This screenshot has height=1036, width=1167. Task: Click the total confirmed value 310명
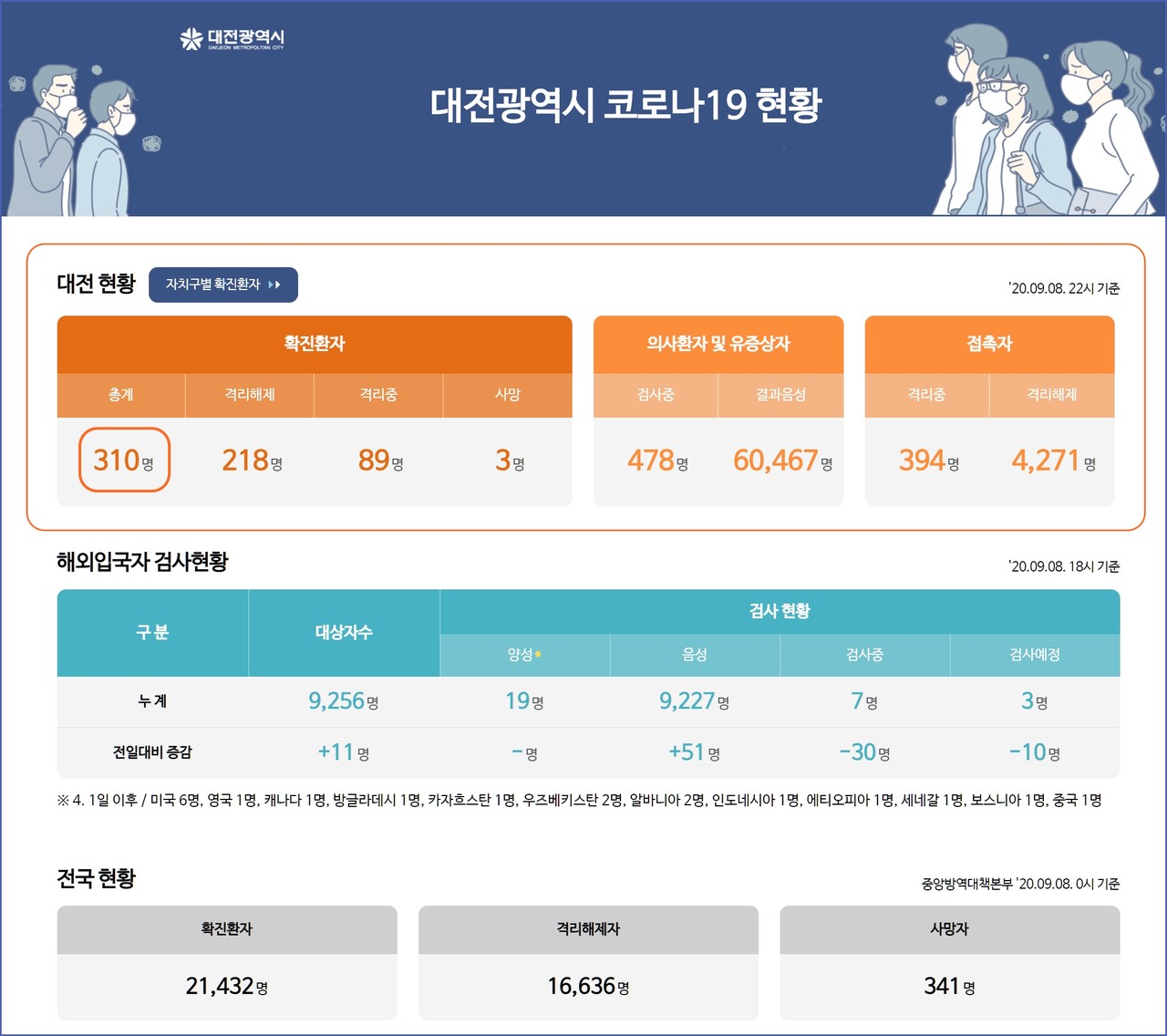tap(124, 461)
